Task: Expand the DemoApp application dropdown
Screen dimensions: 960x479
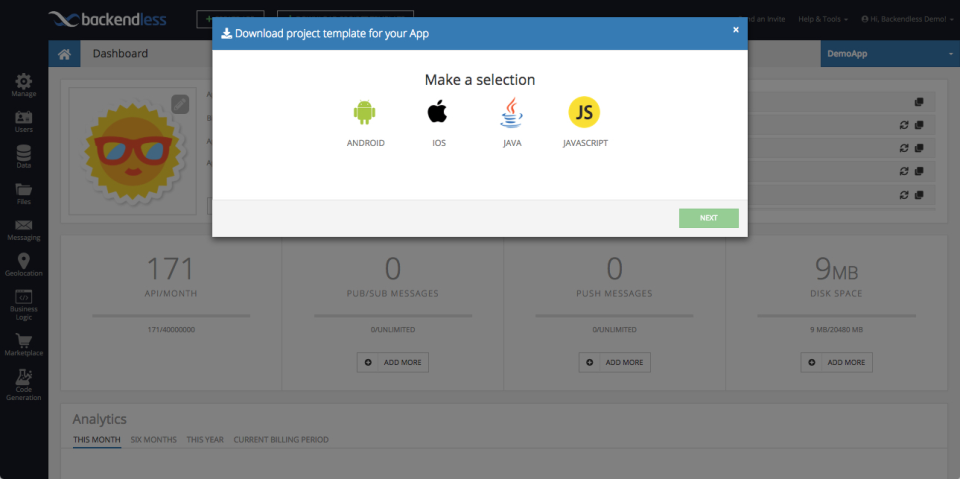Action: (889, 53)
